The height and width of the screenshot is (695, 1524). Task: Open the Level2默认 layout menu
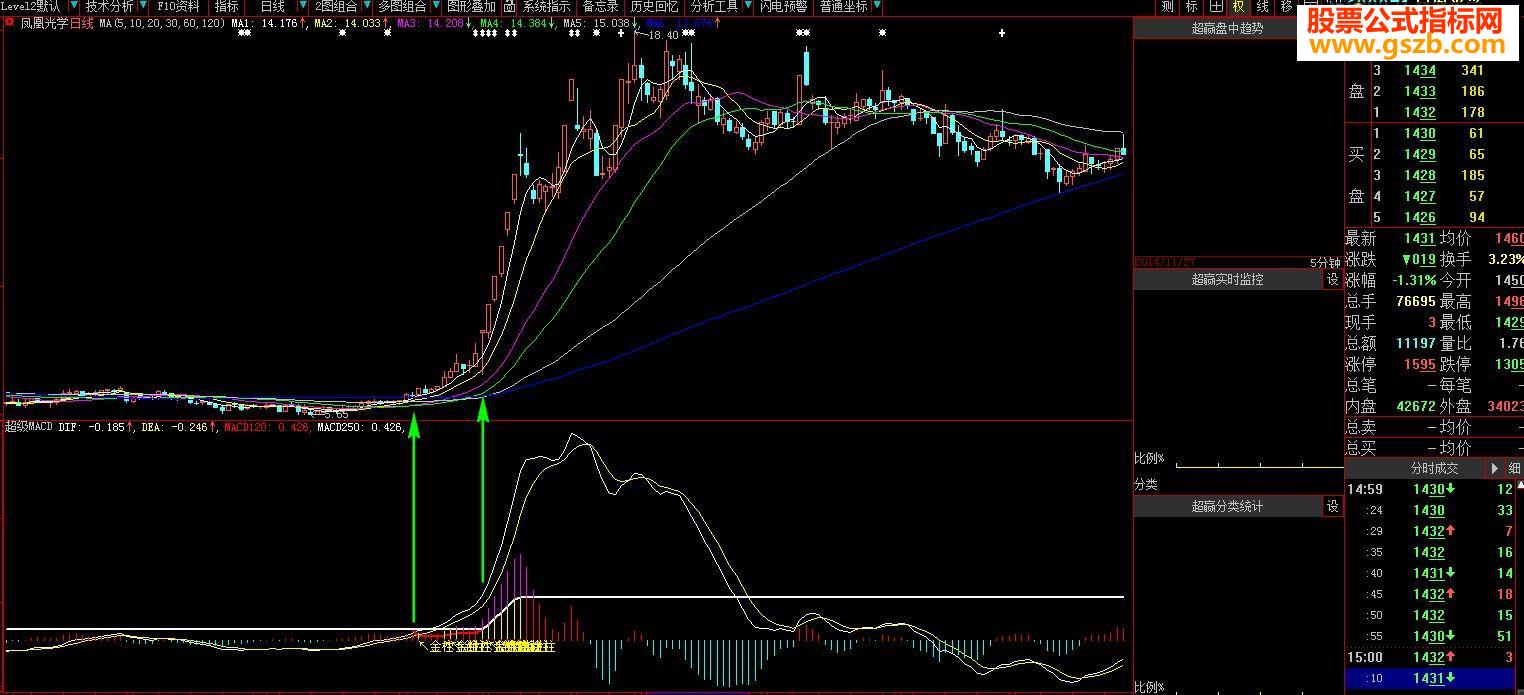tap(30, 6)
